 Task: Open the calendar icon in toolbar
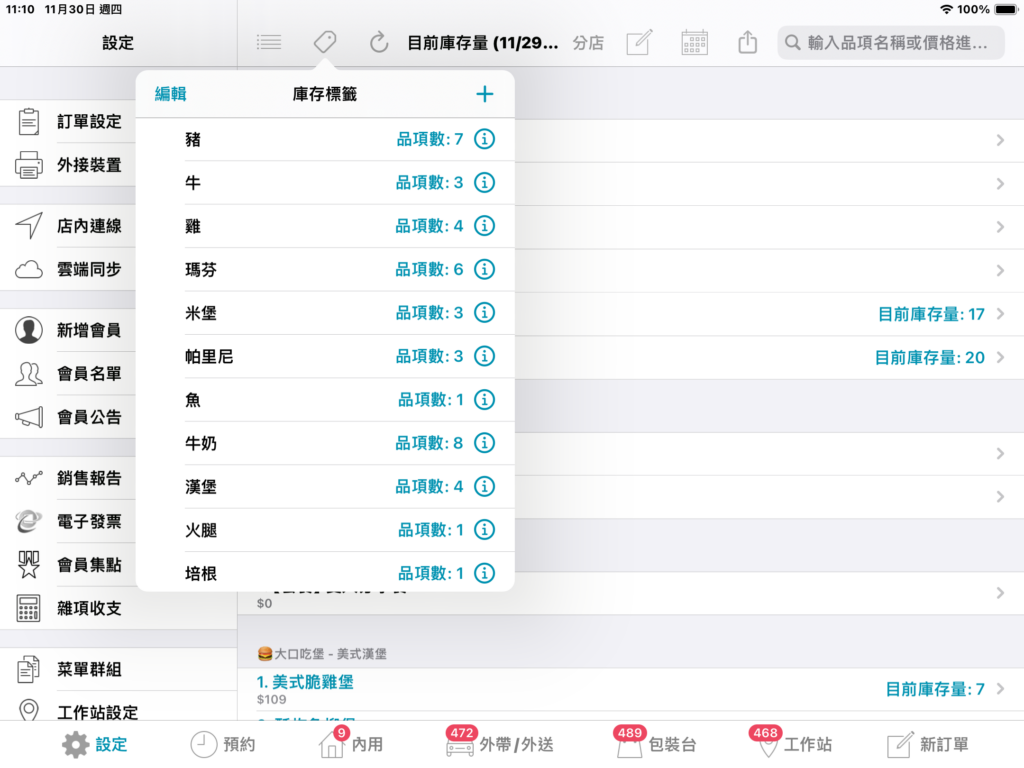coord(694,42)
